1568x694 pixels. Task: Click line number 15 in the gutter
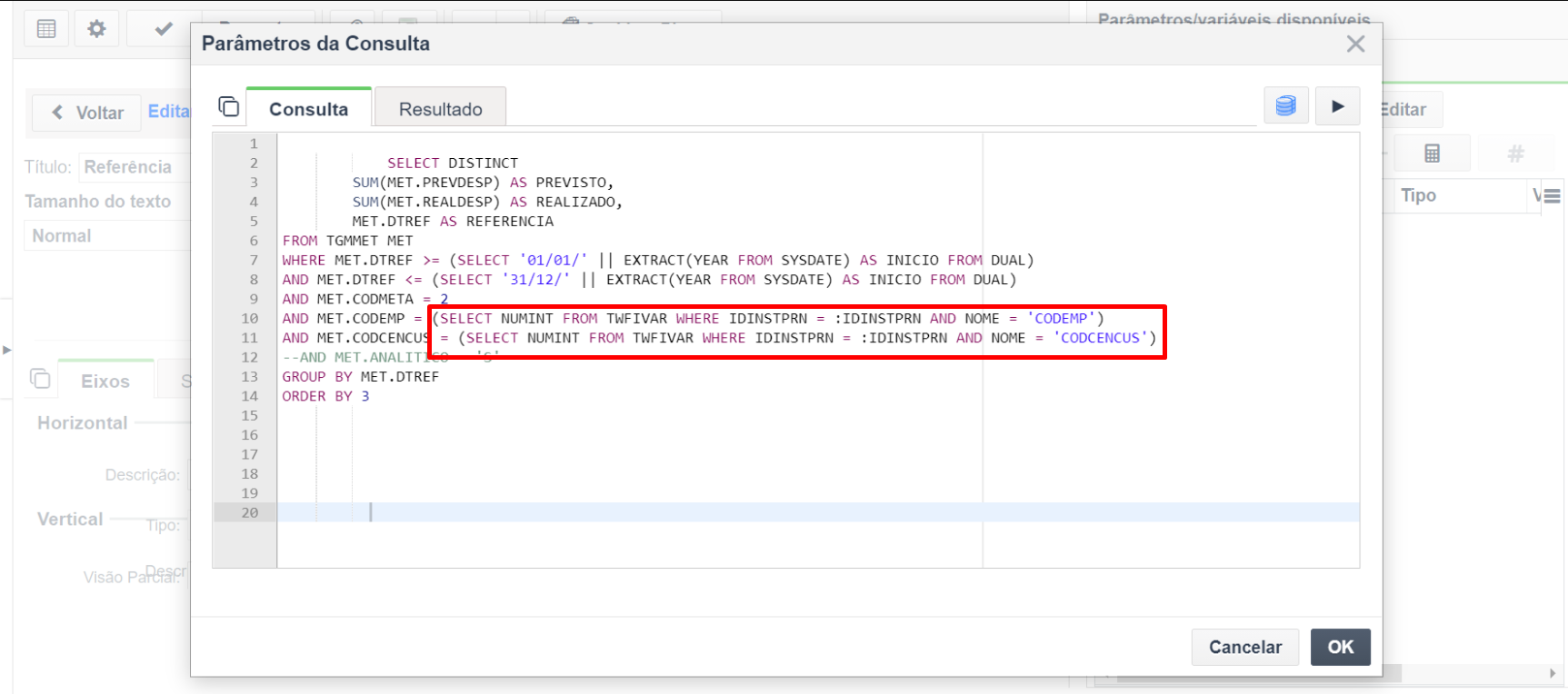[x=249, y=415]
